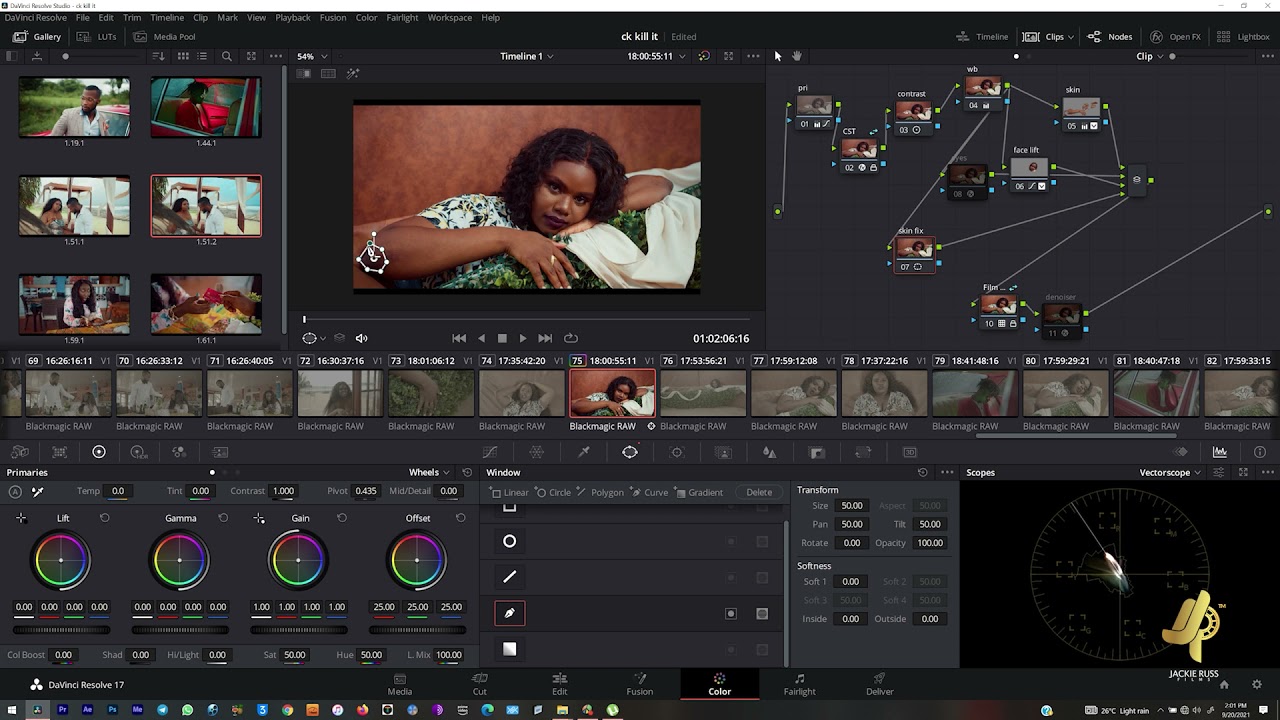
Task: Open the Fusion menu
Action: (x=332, y=18)
